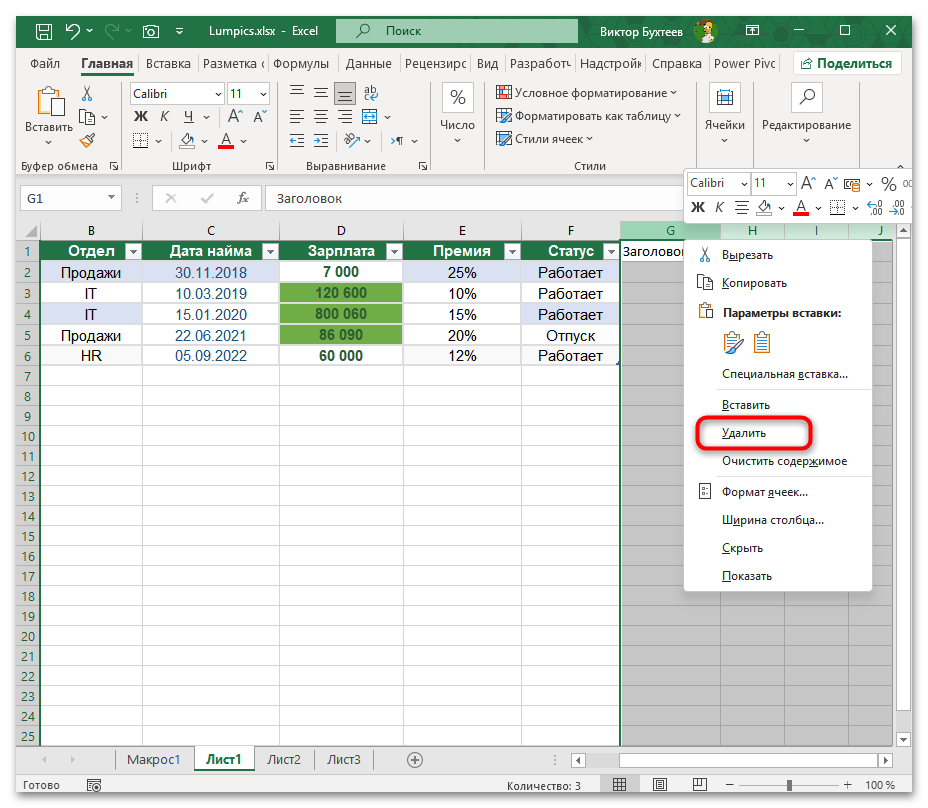Viewport: 928px width, 808px height.
Task: Toggle bold Ж in the ribbon Font group
Action: (x=141, y=117)
